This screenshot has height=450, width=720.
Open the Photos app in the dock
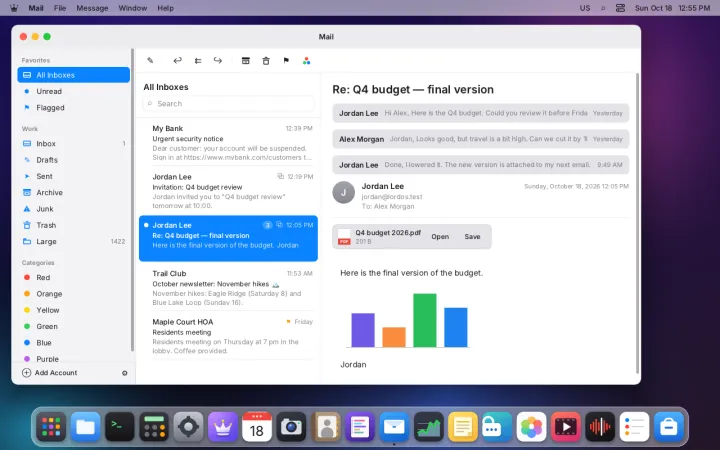531,427
